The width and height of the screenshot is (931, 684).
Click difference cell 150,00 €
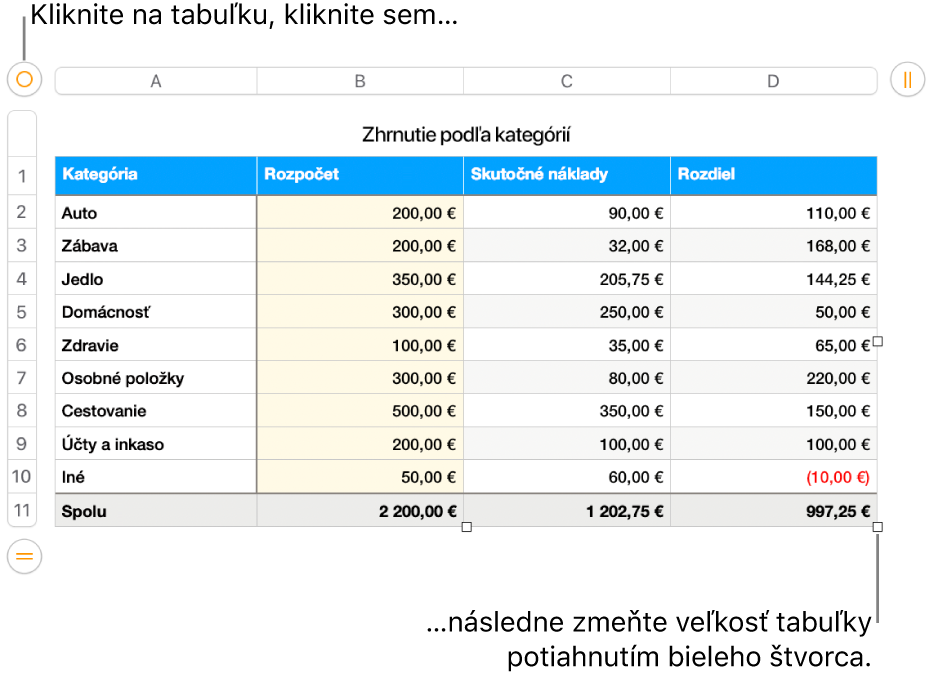point(774,411)
